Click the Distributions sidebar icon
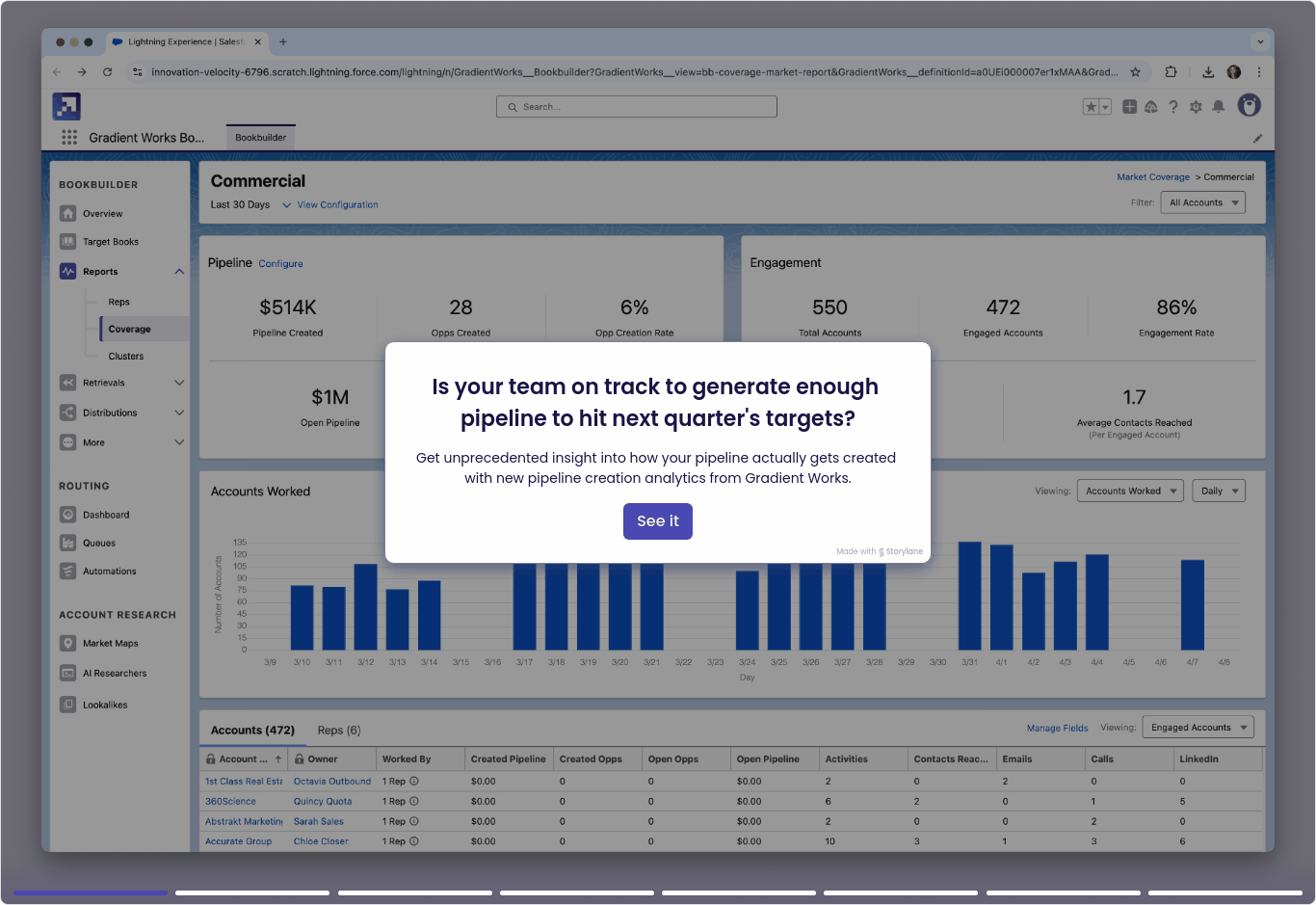 tap(67, 413)
